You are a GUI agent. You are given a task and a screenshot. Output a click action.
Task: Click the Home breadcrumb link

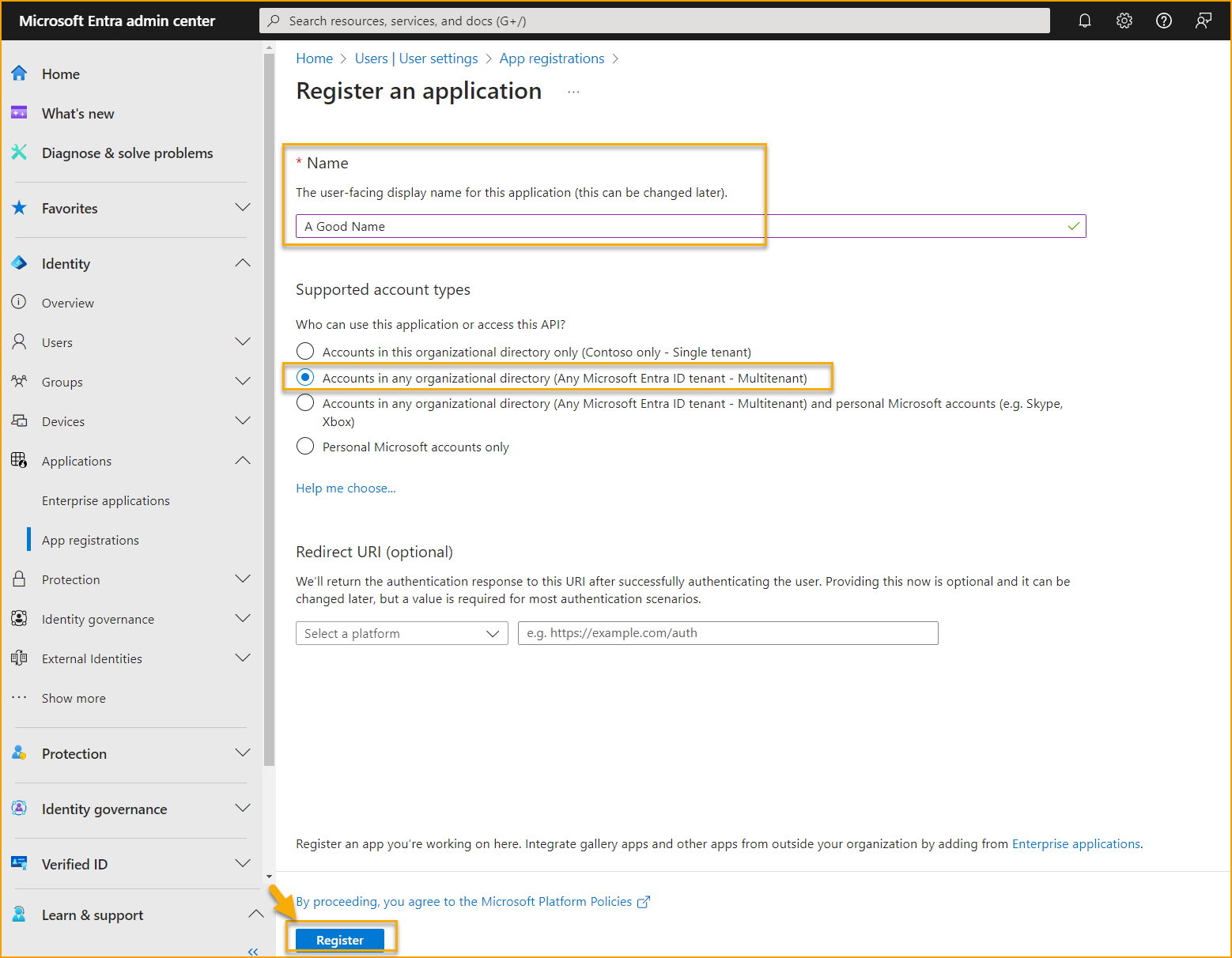[x=315, y=58]
